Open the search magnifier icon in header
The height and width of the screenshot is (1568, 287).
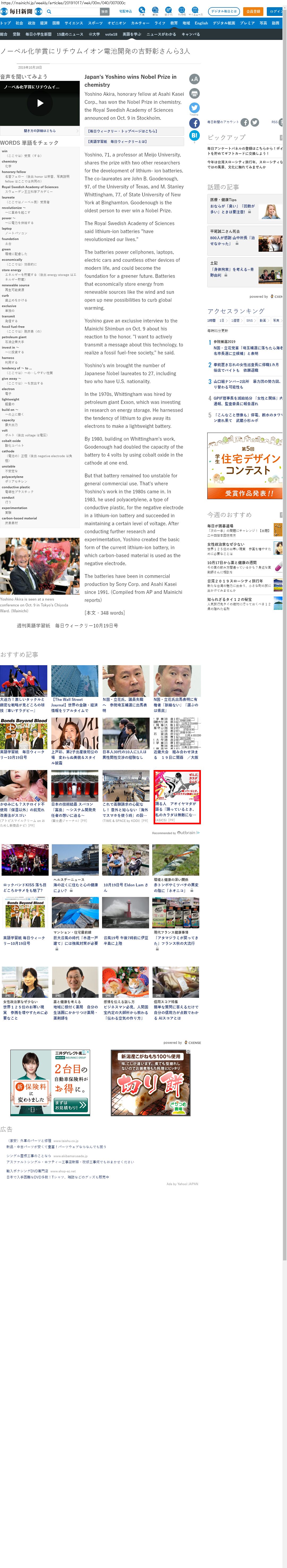49,11
